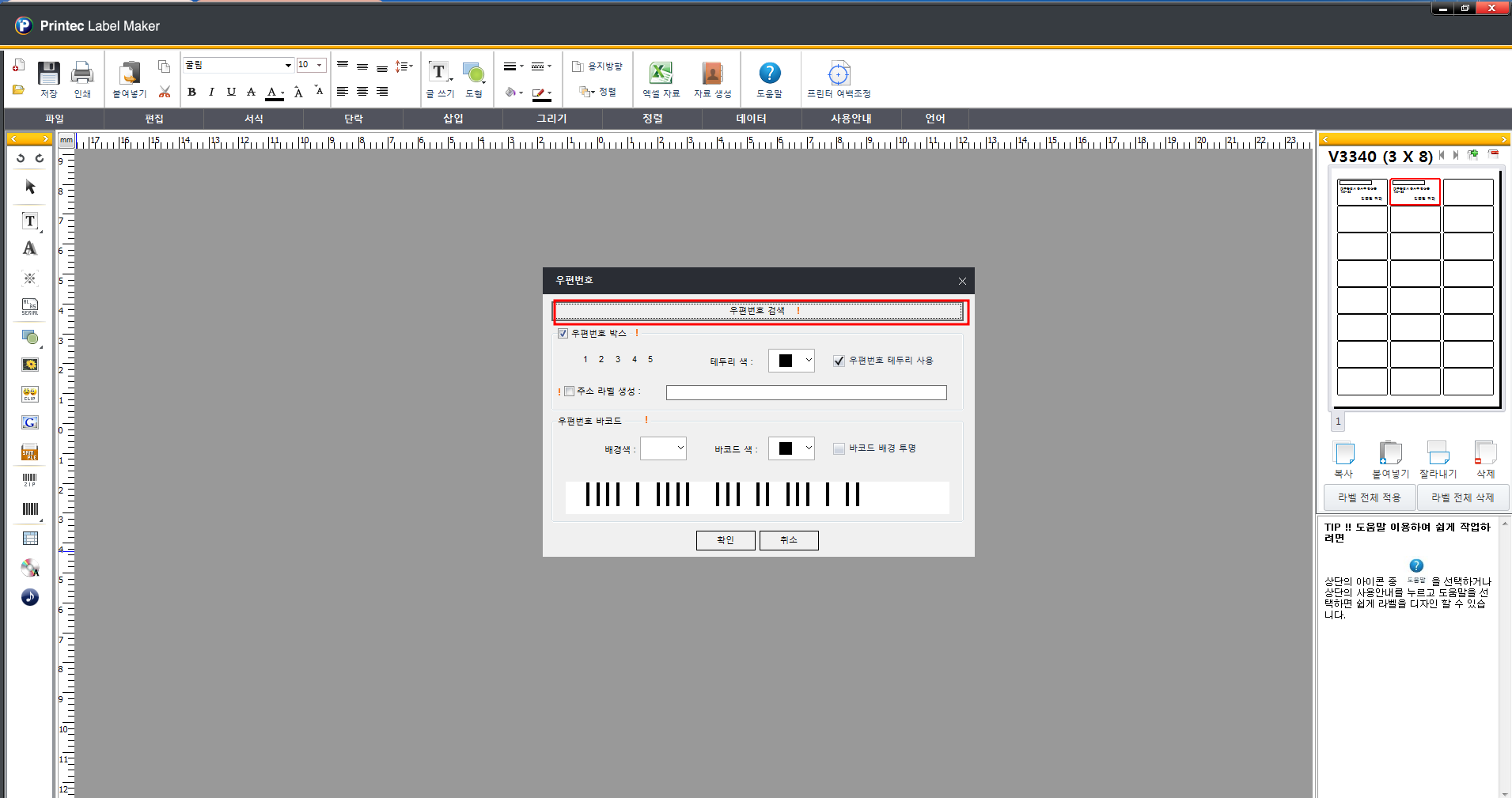The width and height of the screenshot is (1512, 798).
Task: Click the undo arrow in left sidebar
Action: [21, 158]
